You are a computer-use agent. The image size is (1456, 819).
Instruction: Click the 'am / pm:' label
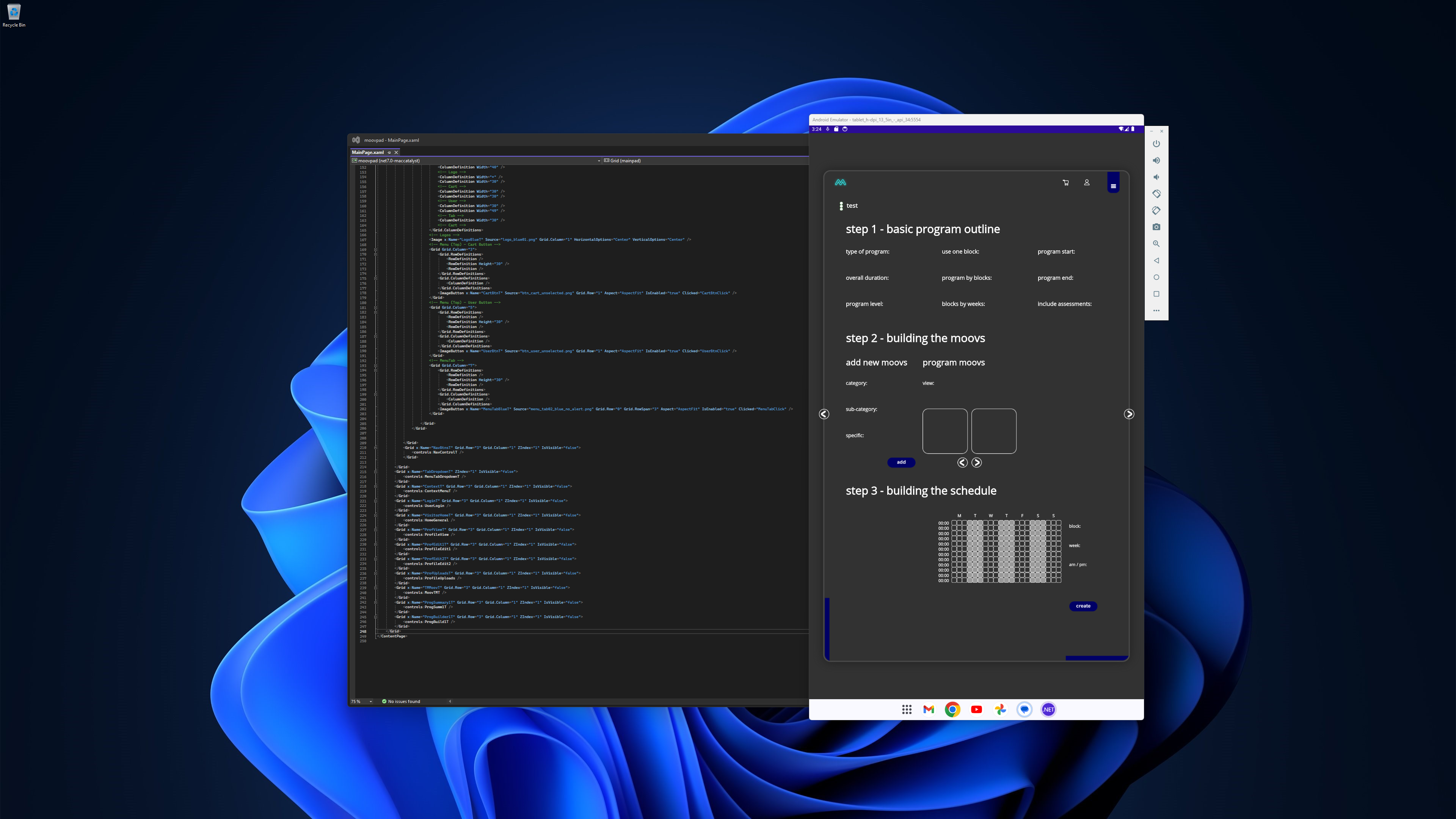tap(1078, 565)
